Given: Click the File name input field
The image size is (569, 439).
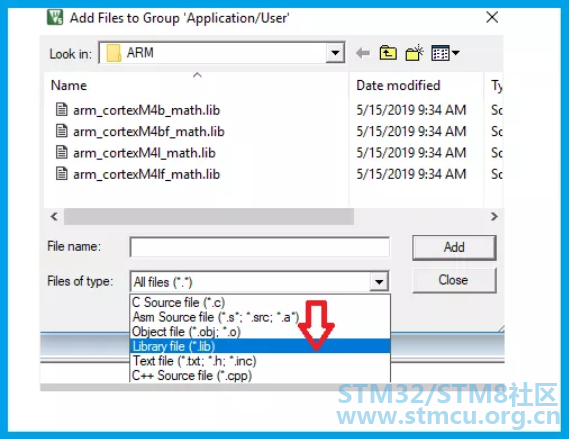Looking at the screenshot, I should click(260, 247).
